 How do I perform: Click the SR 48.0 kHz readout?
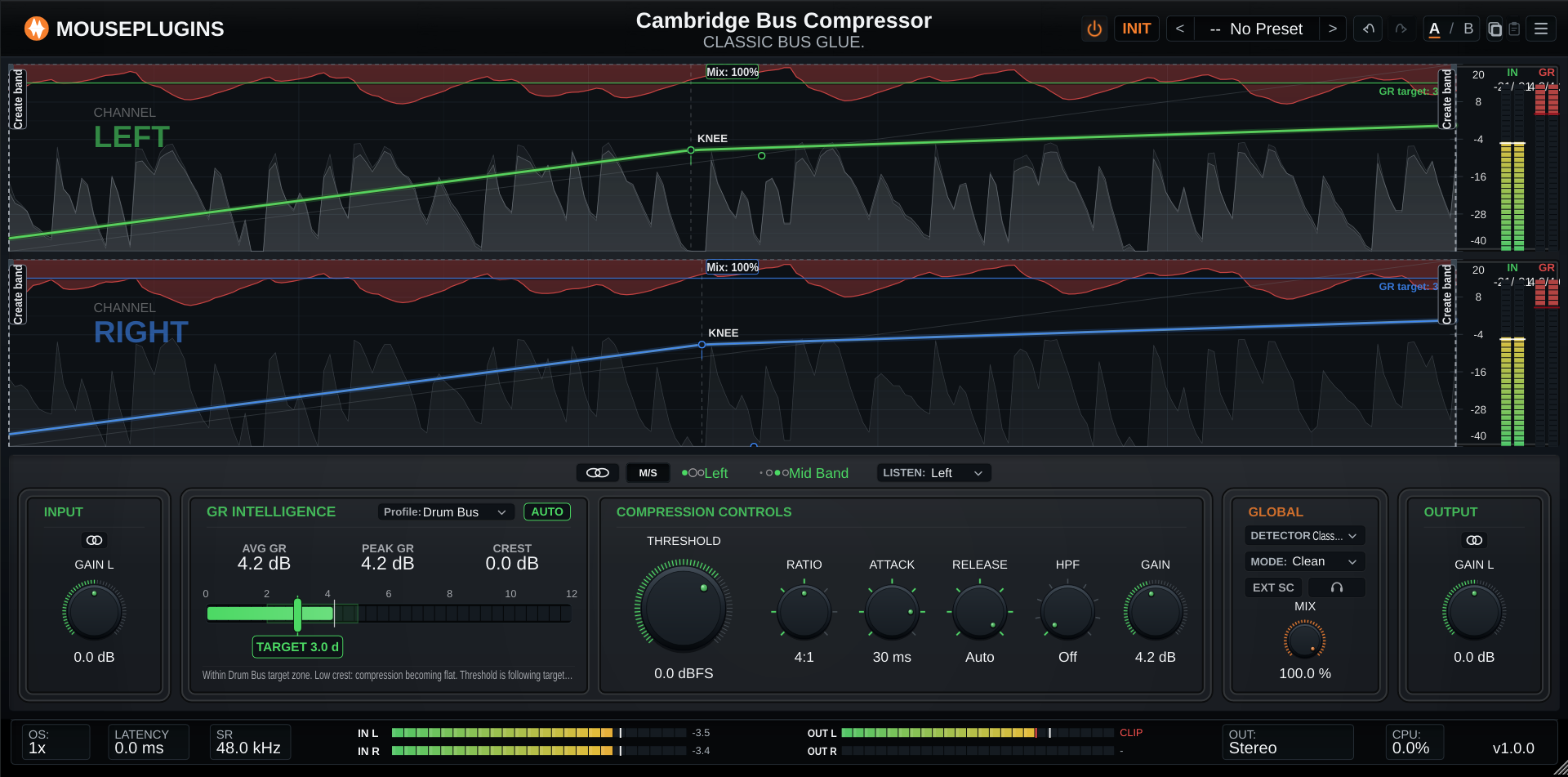(250, 742)
